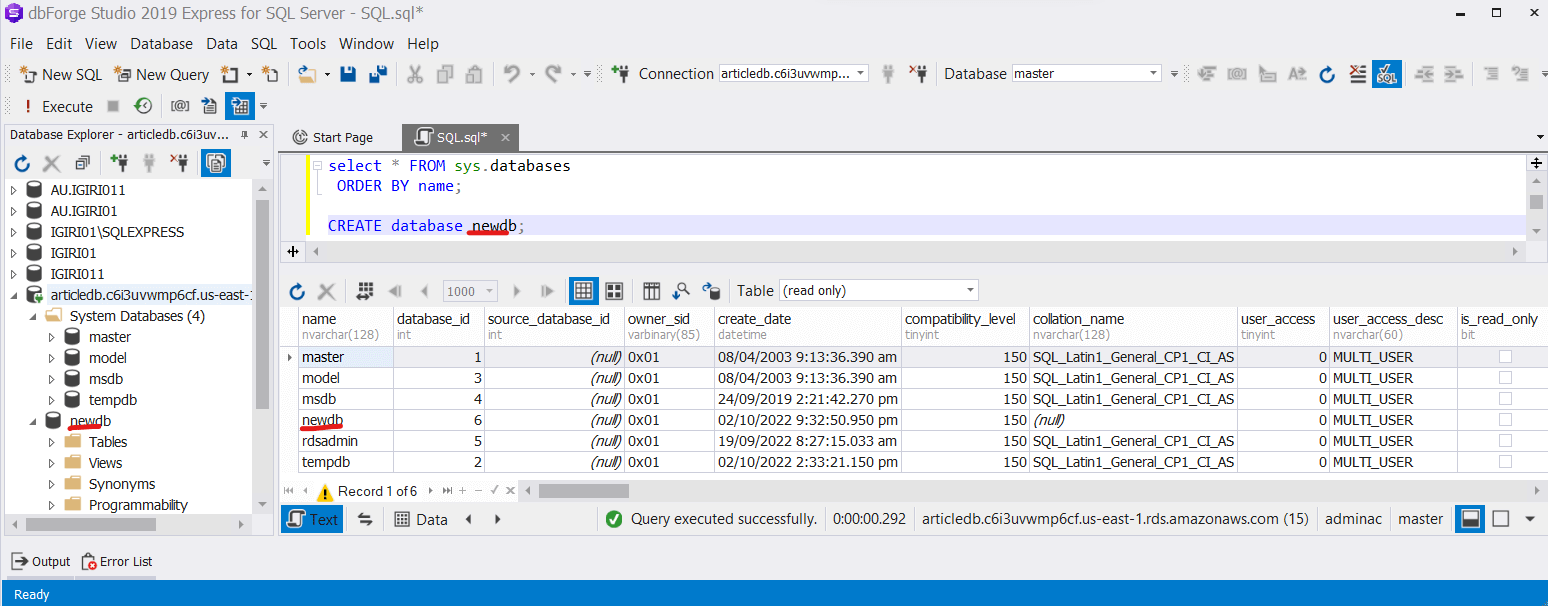Click the Execute button in toolbar
Screen dimensions: 1548x606
[58, 106]
